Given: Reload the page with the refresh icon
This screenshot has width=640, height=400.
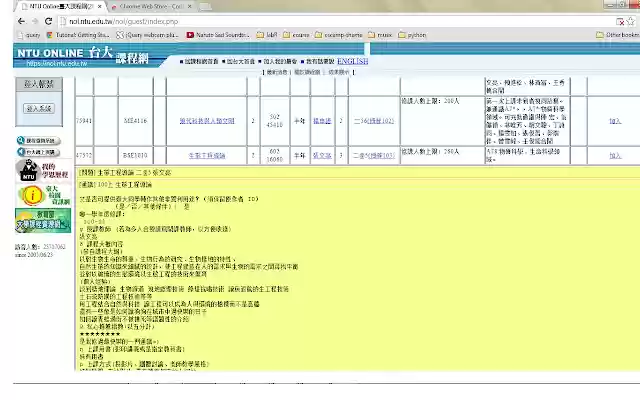Looking at the screenshot, I should (x=48, y=20).
